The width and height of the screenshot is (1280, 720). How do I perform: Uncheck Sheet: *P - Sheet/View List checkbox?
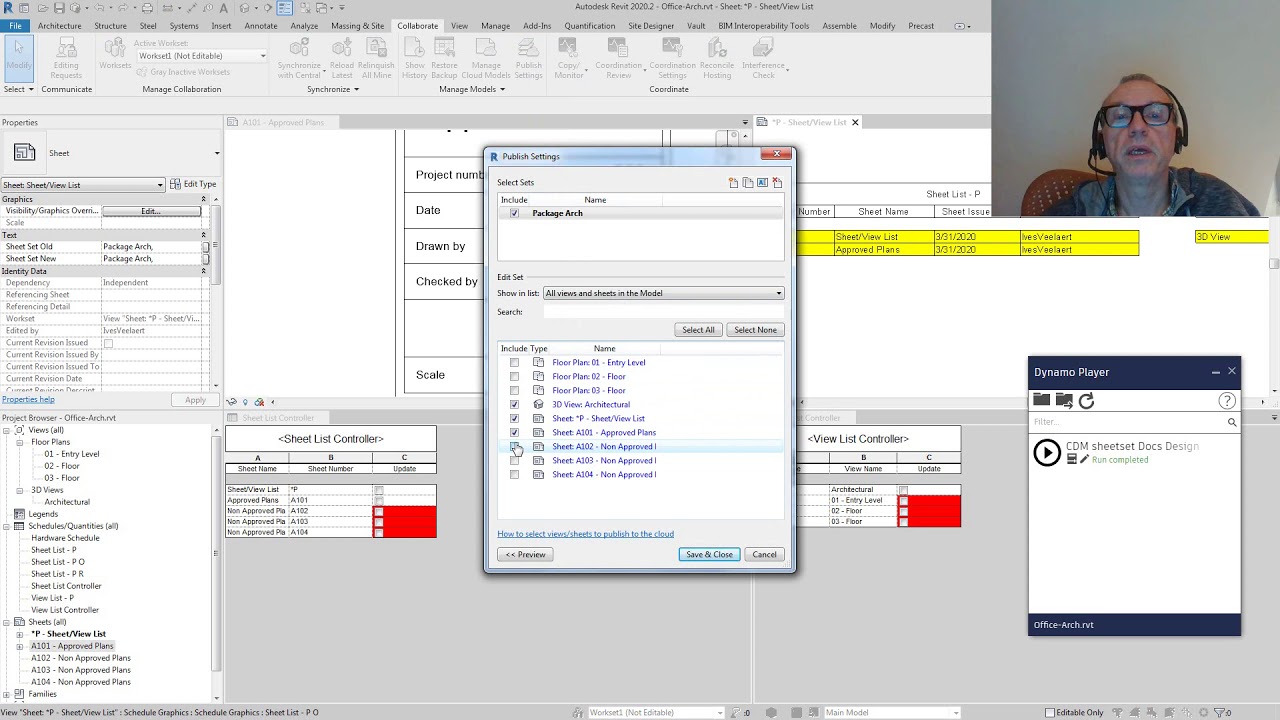(514, 419)
